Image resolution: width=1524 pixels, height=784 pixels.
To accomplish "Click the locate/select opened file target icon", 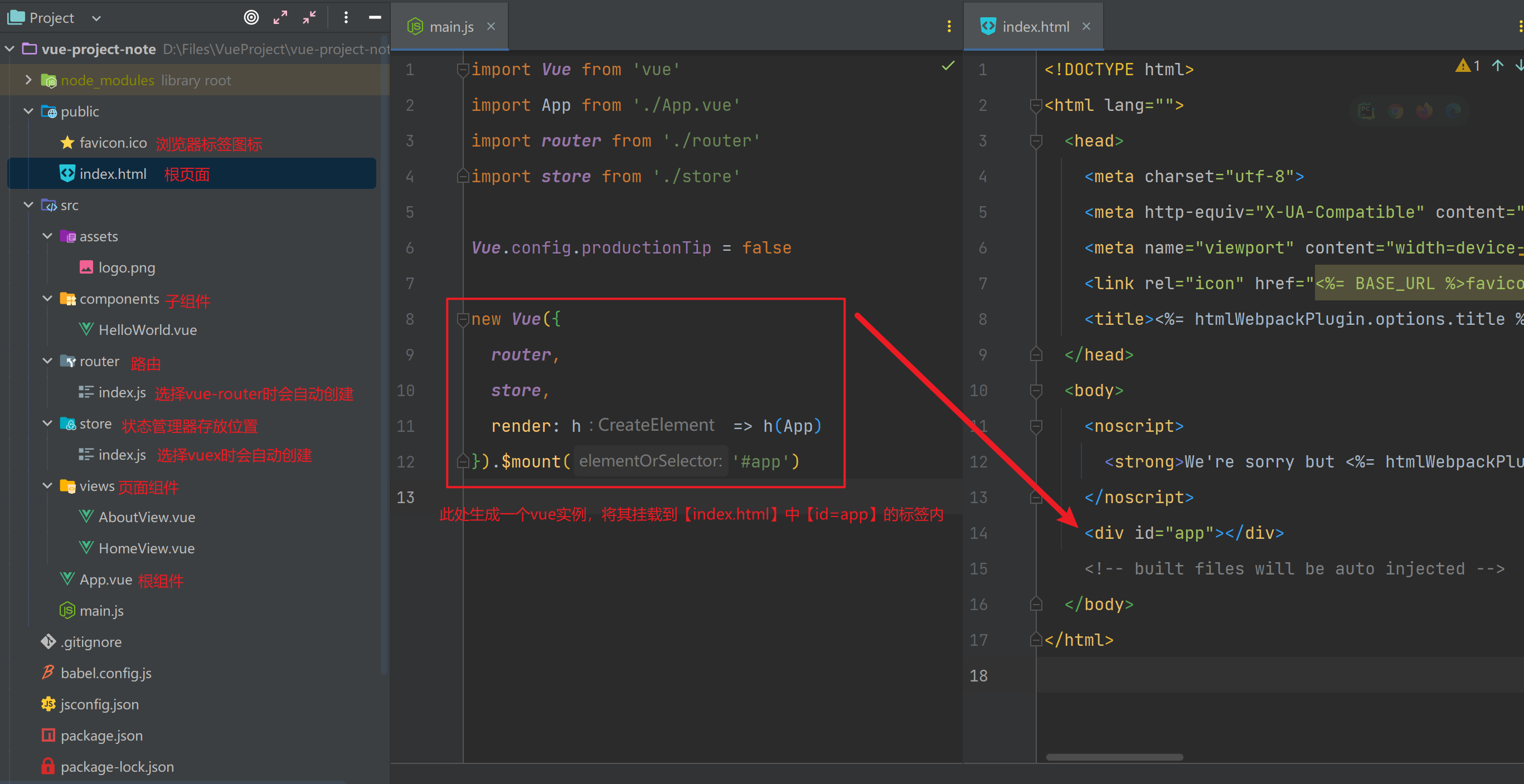I will (251, 18).
